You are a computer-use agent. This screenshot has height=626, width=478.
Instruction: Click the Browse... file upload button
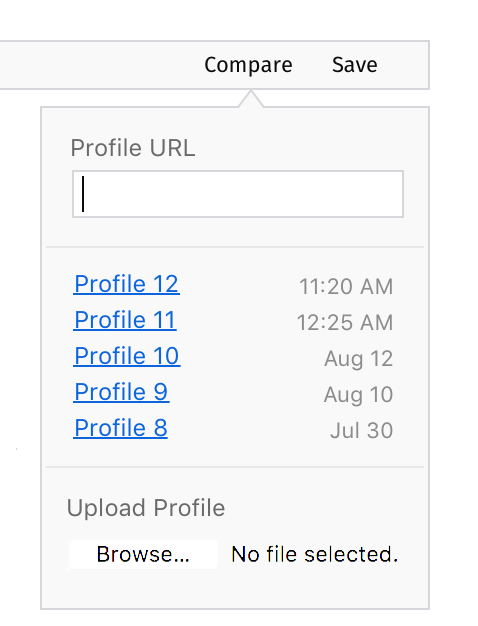[x=143, y=555]
